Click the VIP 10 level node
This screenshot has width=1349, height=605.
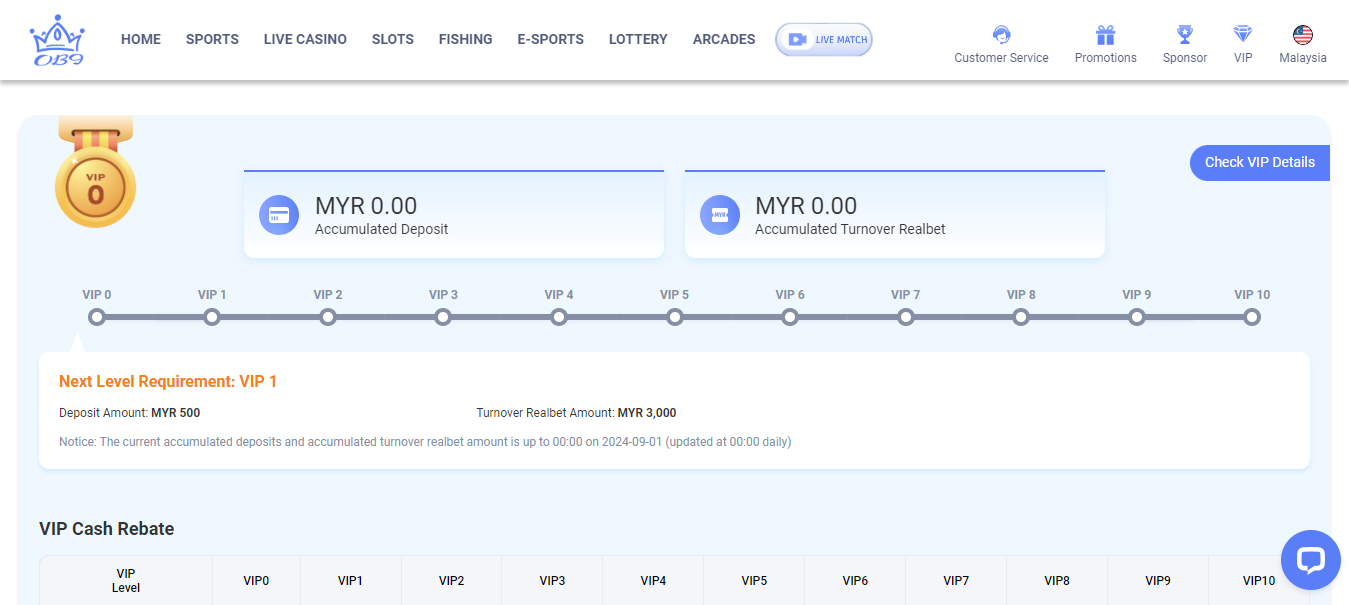(x=1252, y=317)
